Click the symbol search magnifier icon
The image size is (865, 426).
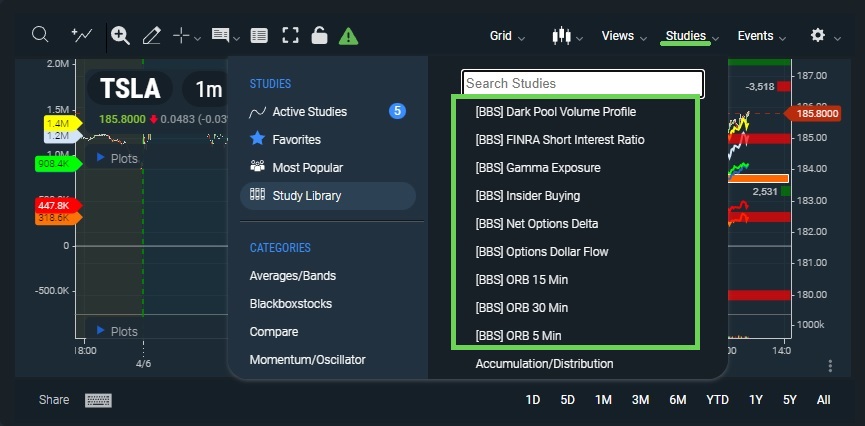coord(40,35)
